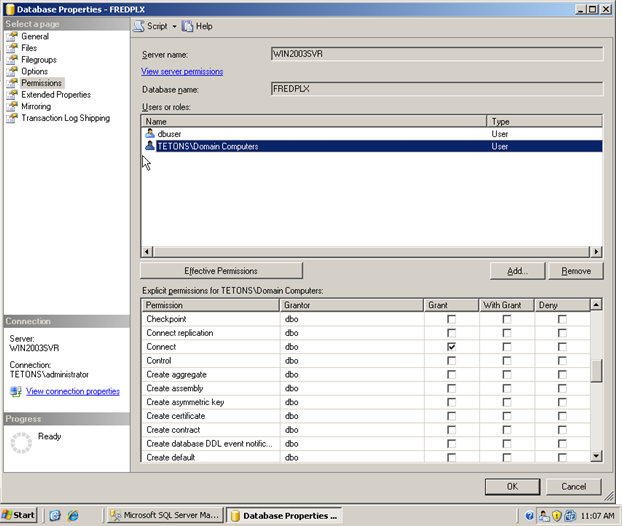Select the Extended Properties page icon
Viewport: 622px width, 526px height.
point(12,94)
